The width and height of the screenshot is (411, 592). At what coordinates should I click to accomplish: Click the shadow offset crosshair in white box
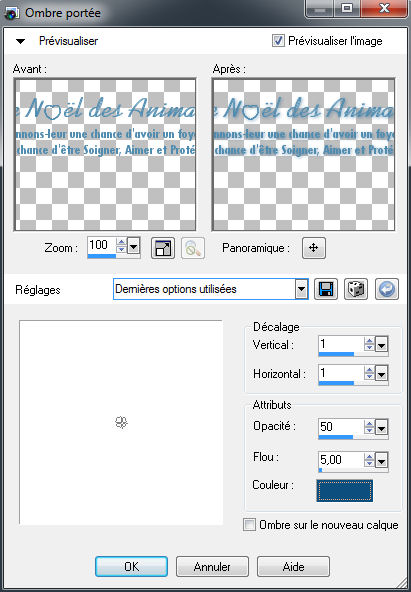[121, 422]
